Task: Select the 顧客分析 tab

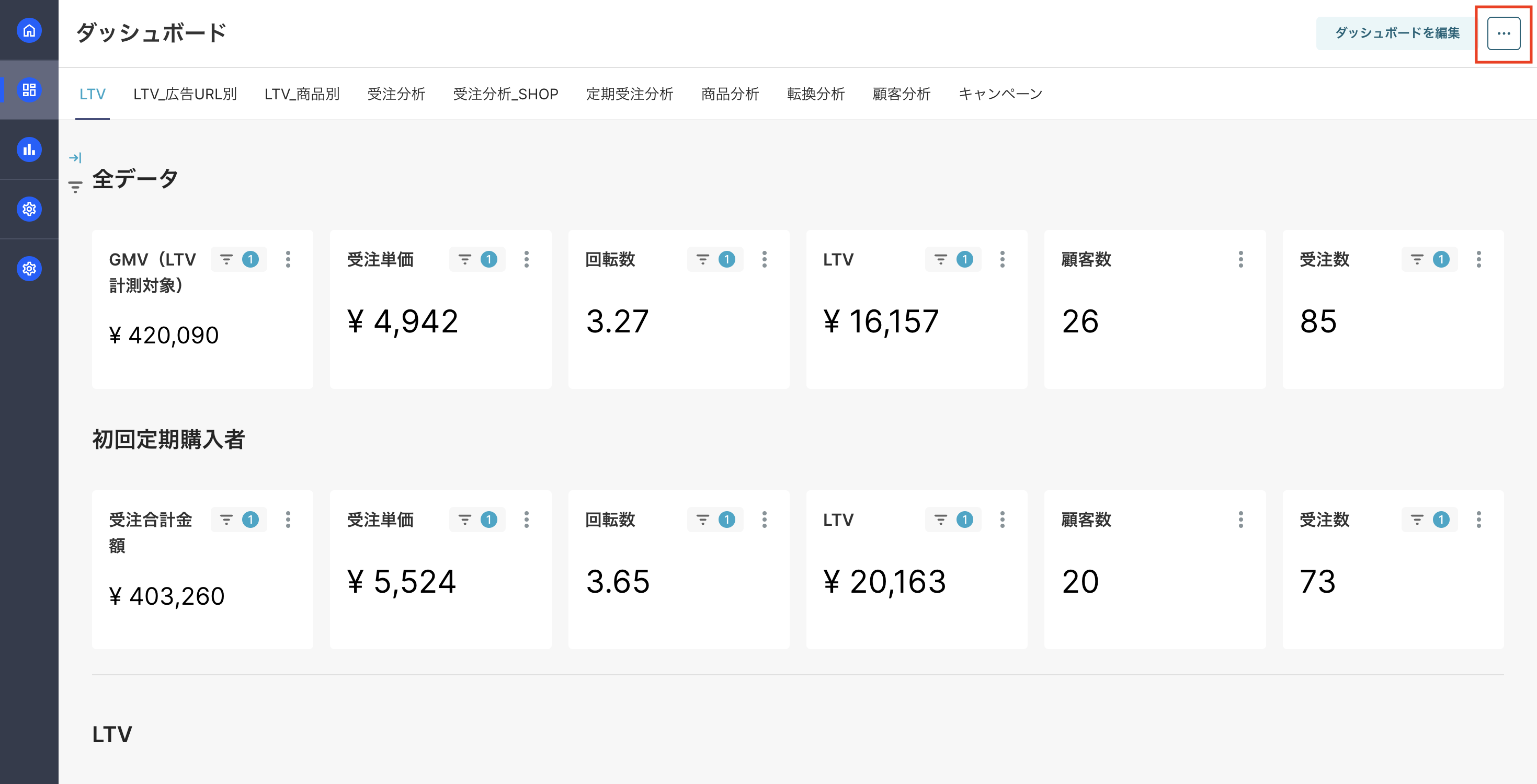Action: (902, 94)
